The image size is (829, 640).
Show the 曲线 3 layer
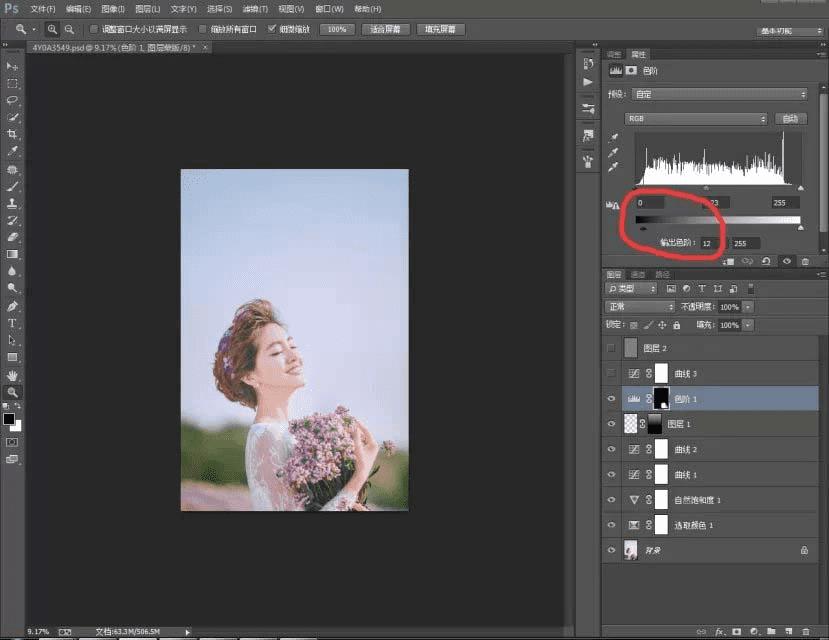coord(612,373)
